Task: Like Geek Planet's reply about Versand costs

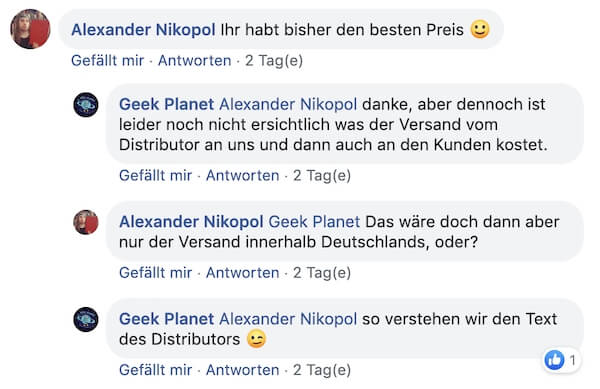Action: [155, 176]
